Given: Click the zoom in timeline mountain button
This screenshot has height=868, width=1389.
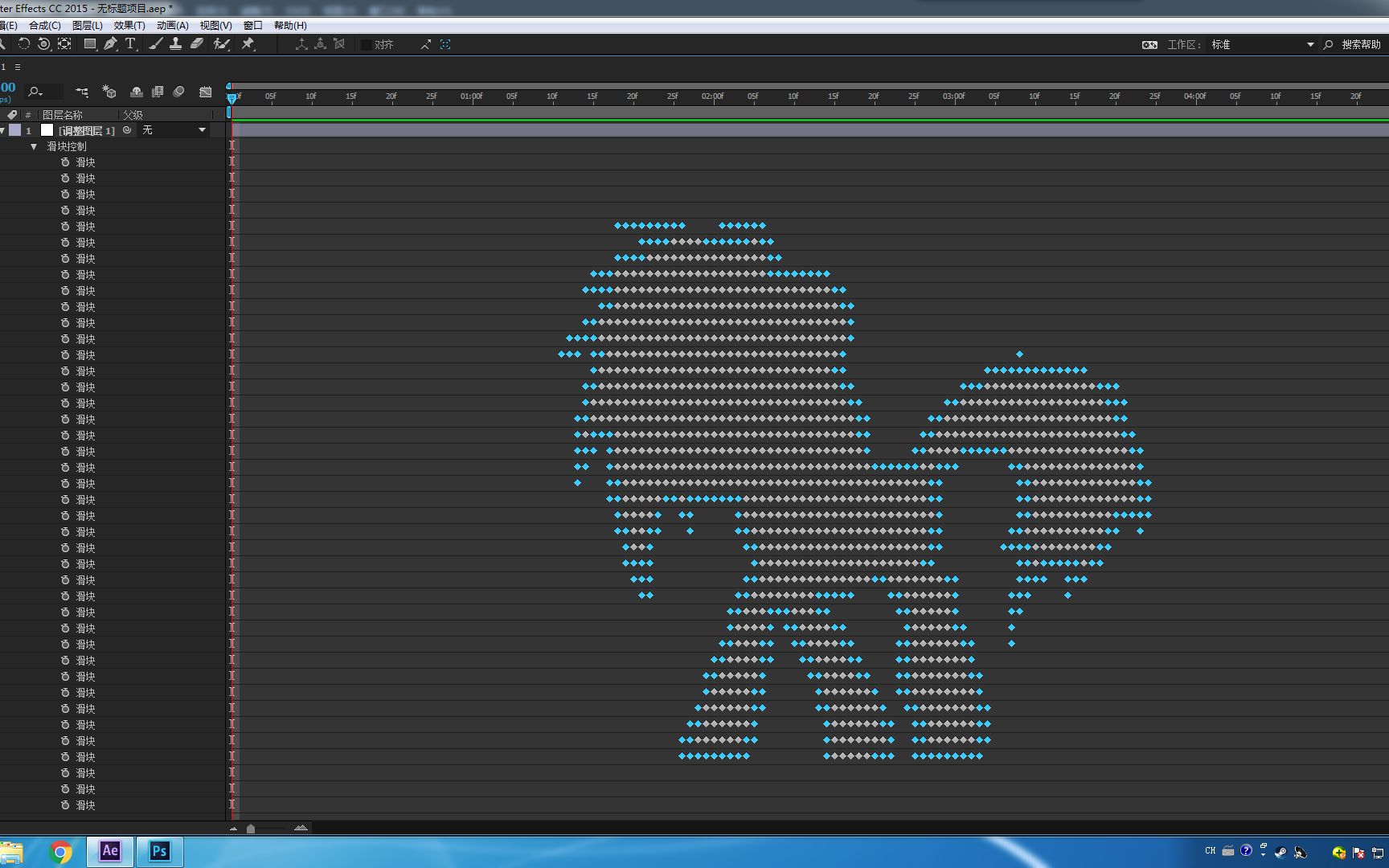Looking at the screenshot, I should pyautogui.click(x=301, y=828).
